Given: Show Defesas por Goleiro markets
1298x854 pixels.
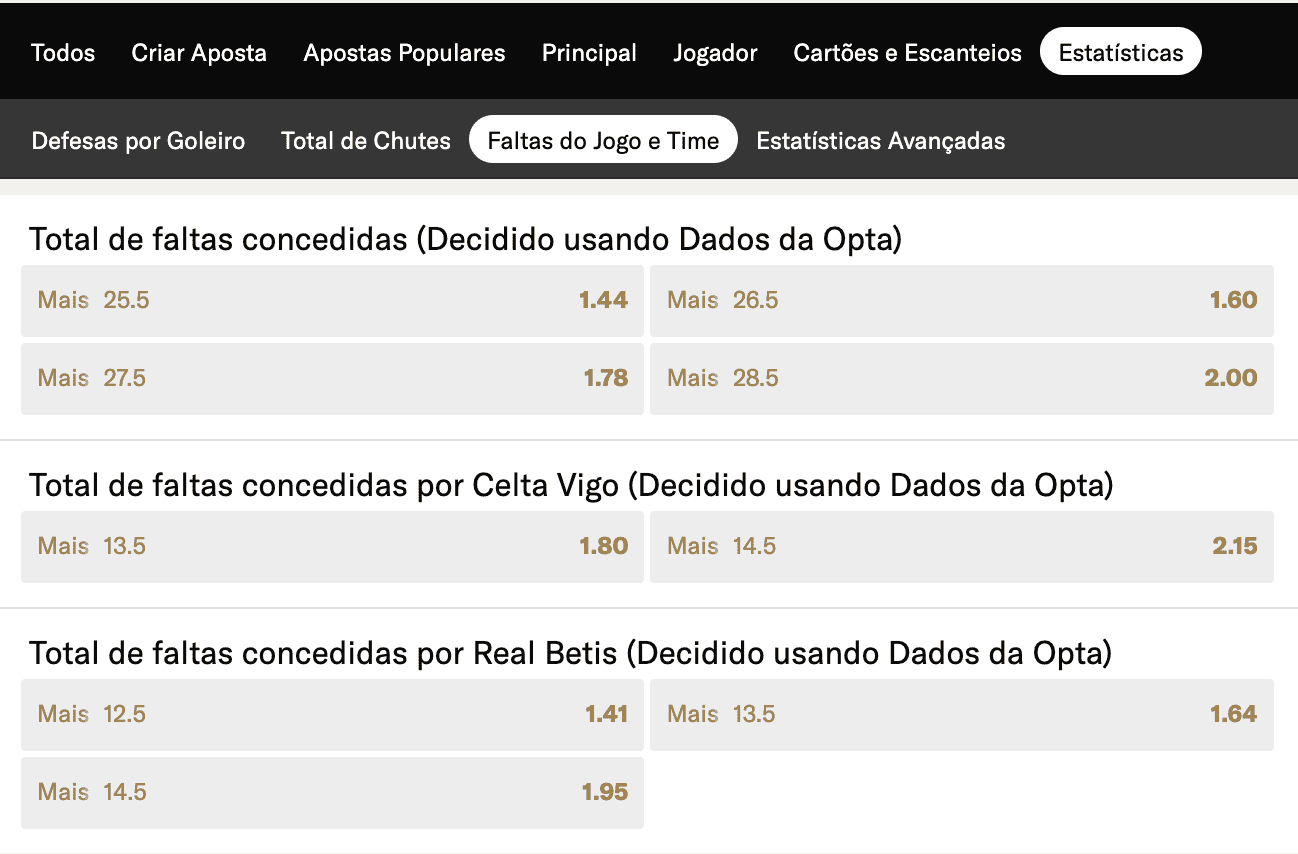Looking at the screenshot, I should coord(138,141).
